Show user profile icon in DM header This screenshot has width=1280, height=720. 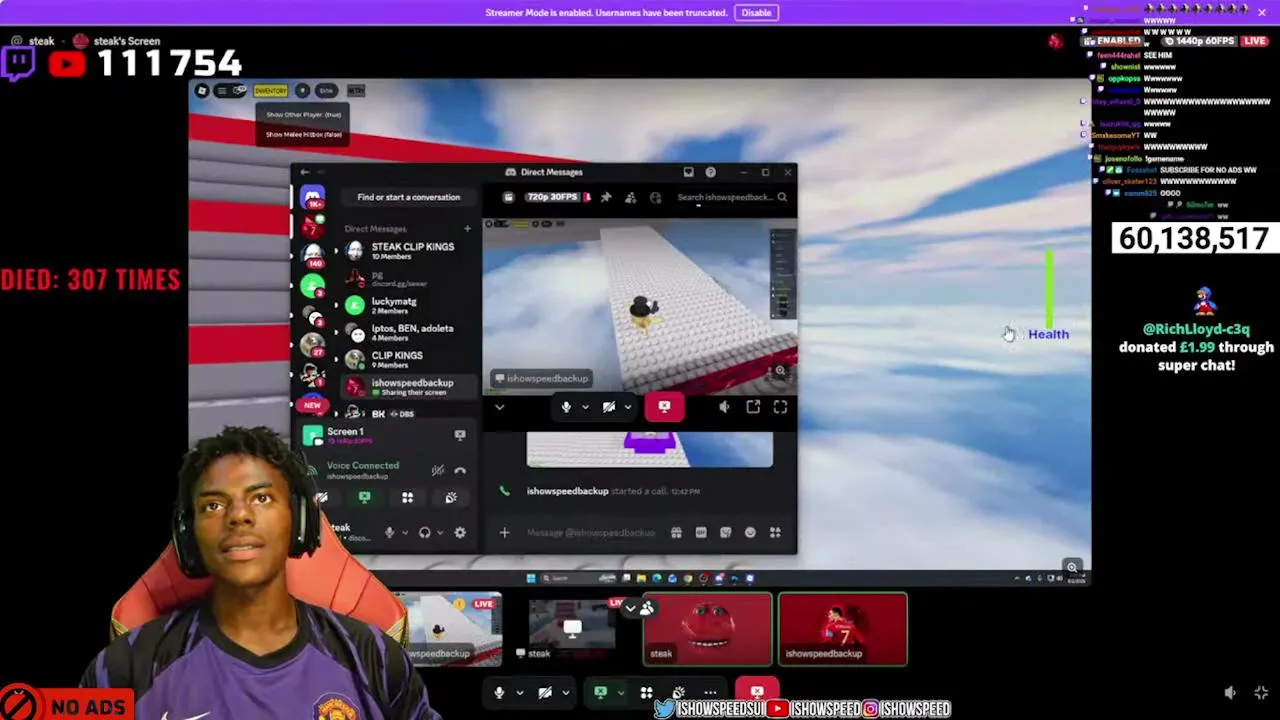click(x=655, y=197)
